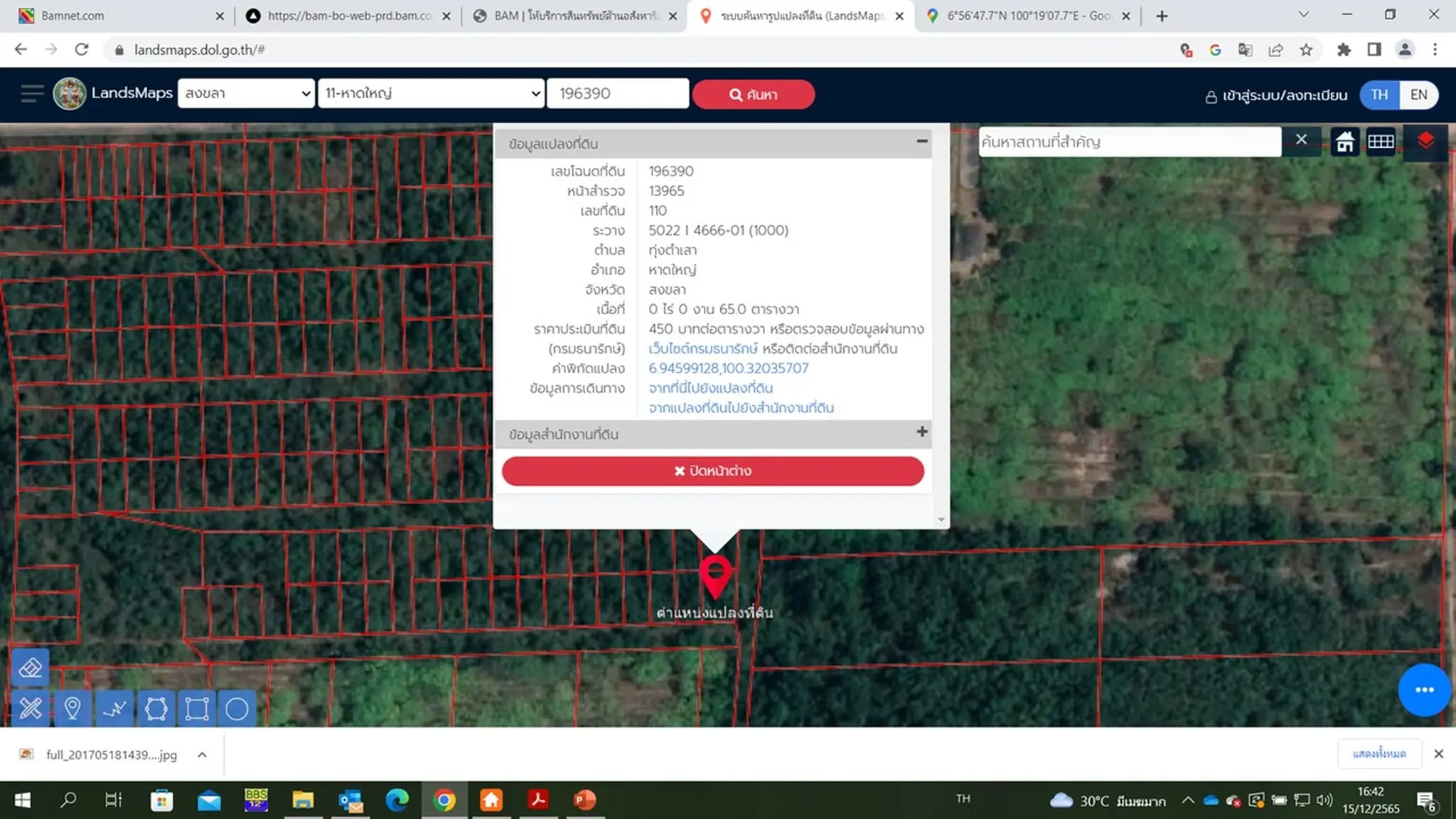The height and width of the screenshot is (819, 1456).
Task: Toggle browser side panel icon
Action: pos(1374,50)
